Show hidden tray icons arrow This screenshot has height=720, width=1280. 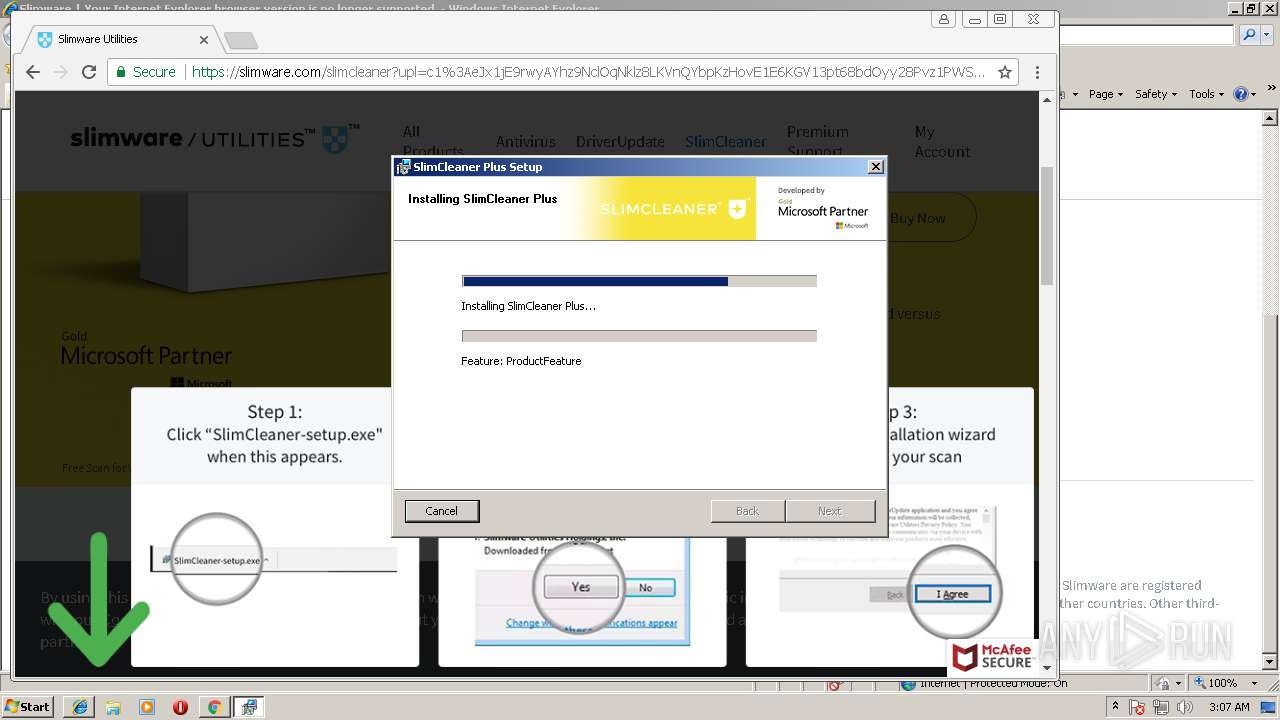1117,707
